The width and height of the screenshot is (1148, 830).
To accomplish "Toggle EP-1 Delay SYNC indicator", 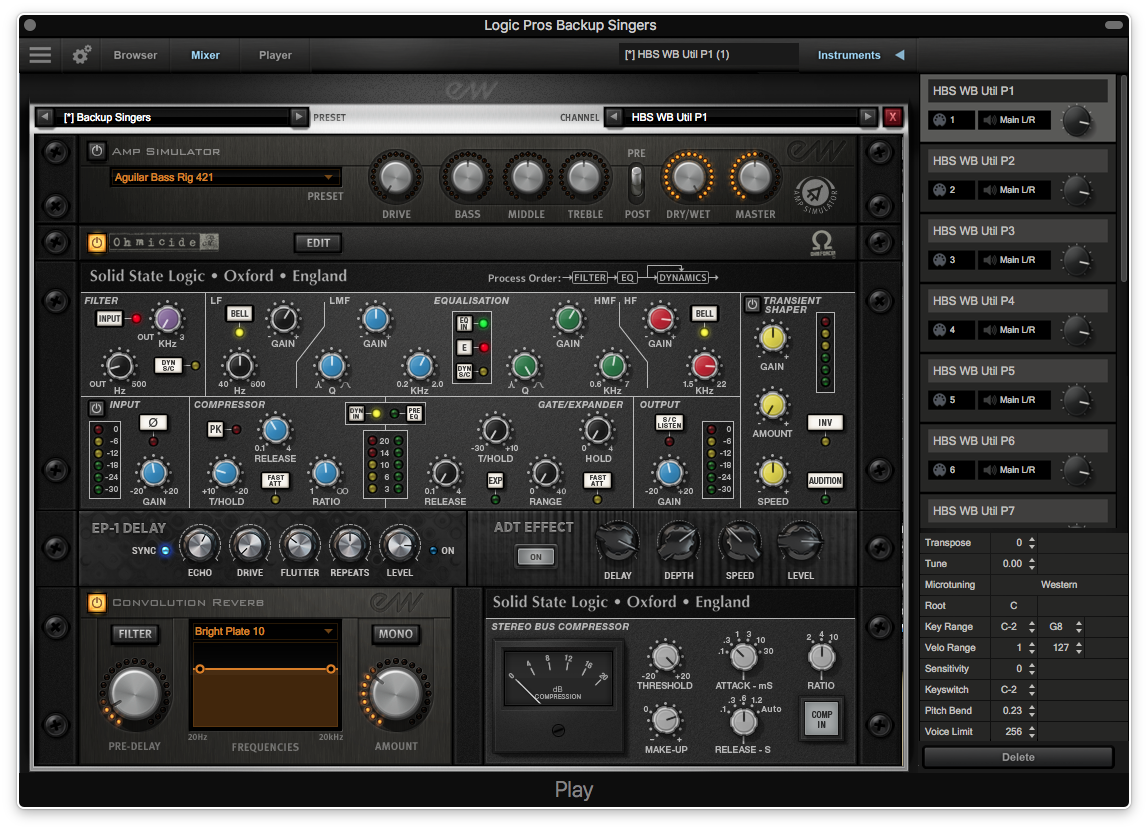I will (x=165, y=550).
